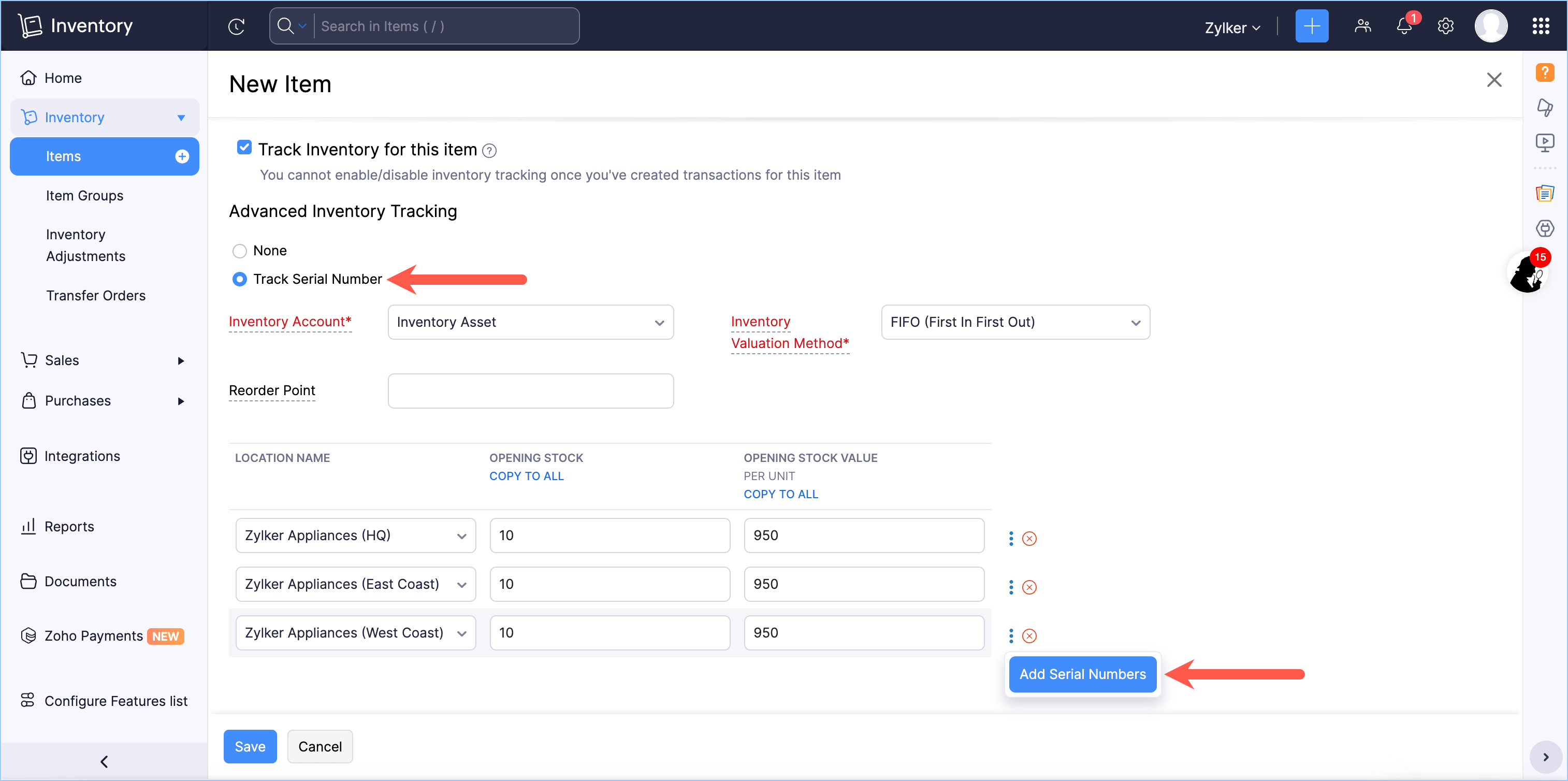Open the search scope dropdown arrow
The width and height of the screenshot is (1568, 781).
pyautogui.click(x=302, y=26)
